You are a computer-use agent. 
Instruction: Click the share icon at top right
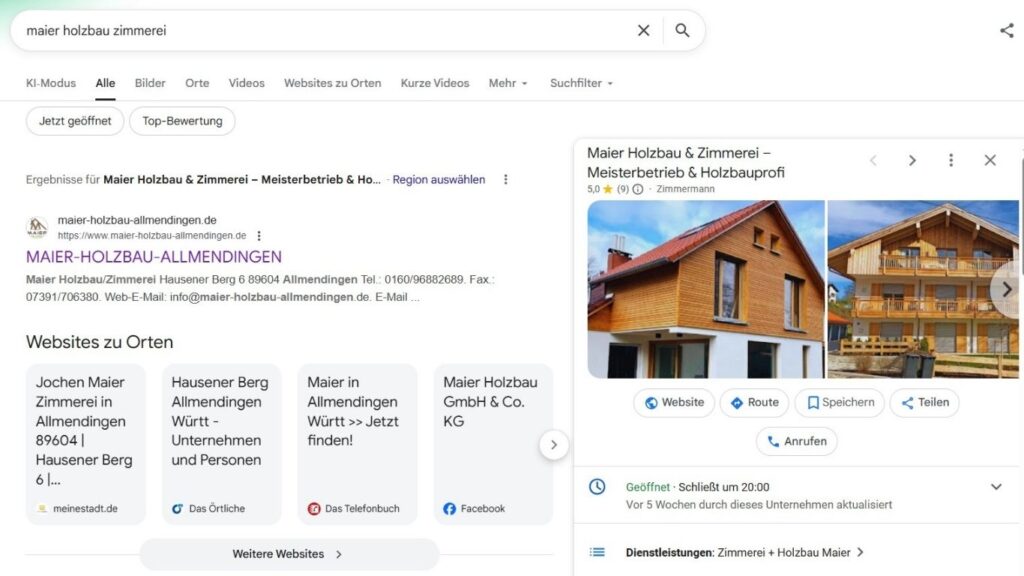[1006, 31]
